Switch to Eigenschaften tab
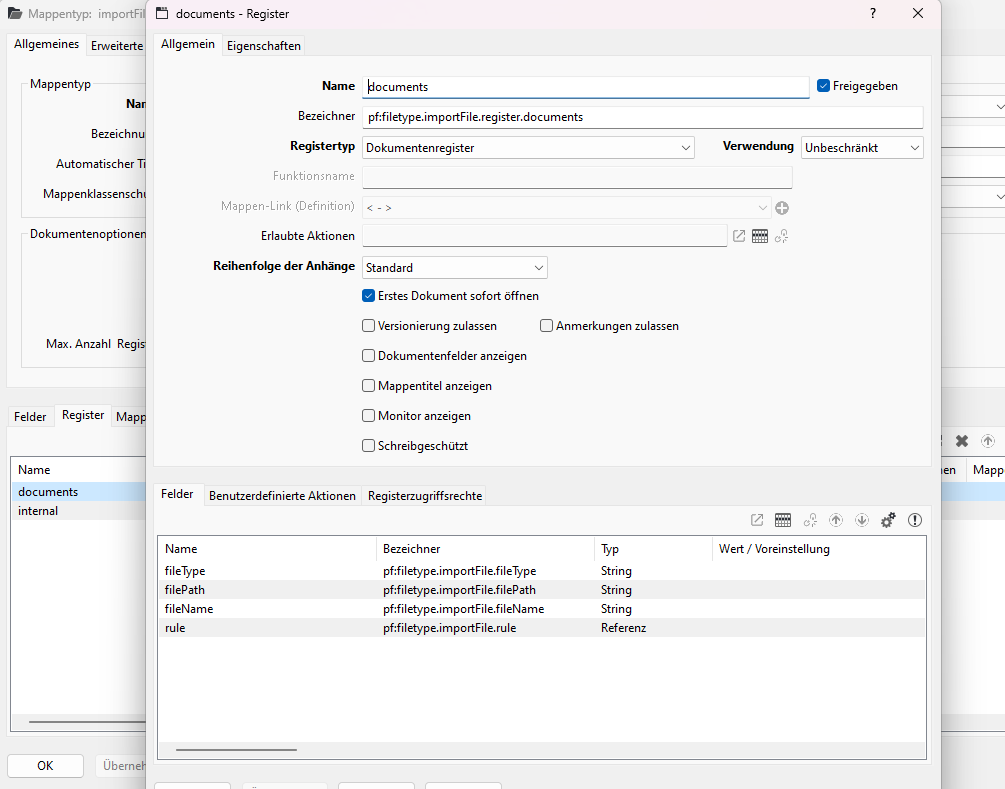The image size is (1005, 789). pyautogui.click(x=263, y=46)
